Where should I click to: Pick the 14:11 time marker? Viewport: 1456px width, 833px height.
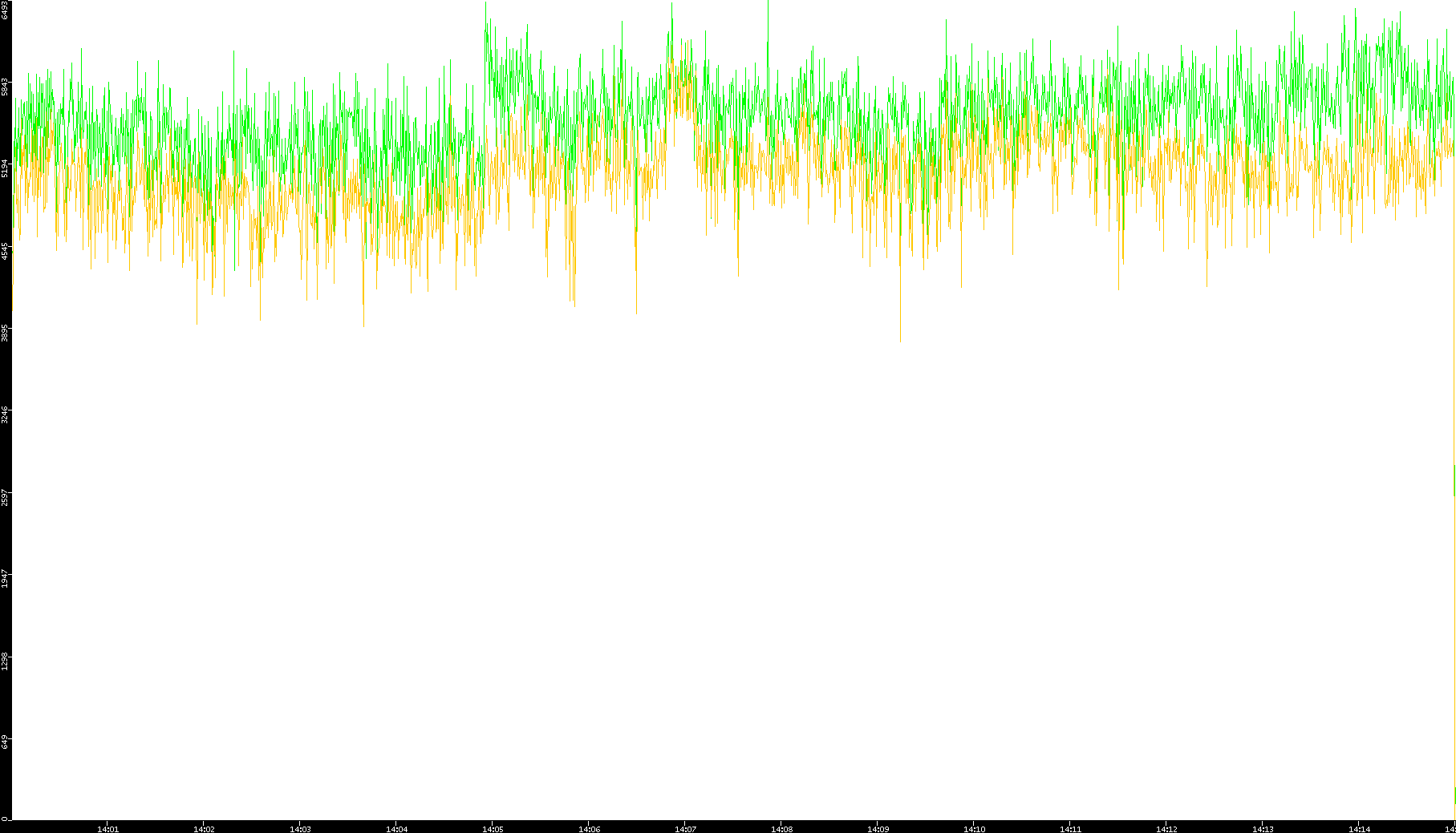click(x=1070, y=829)
